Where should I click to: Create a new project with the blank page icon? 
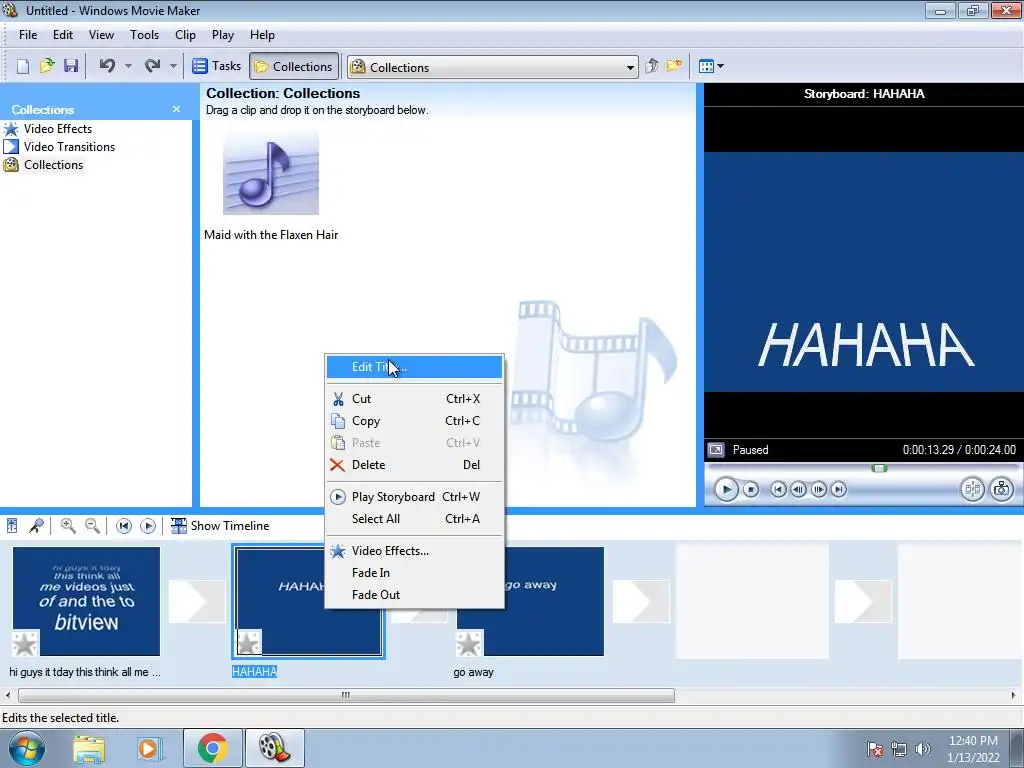click(x=23, y=66)
